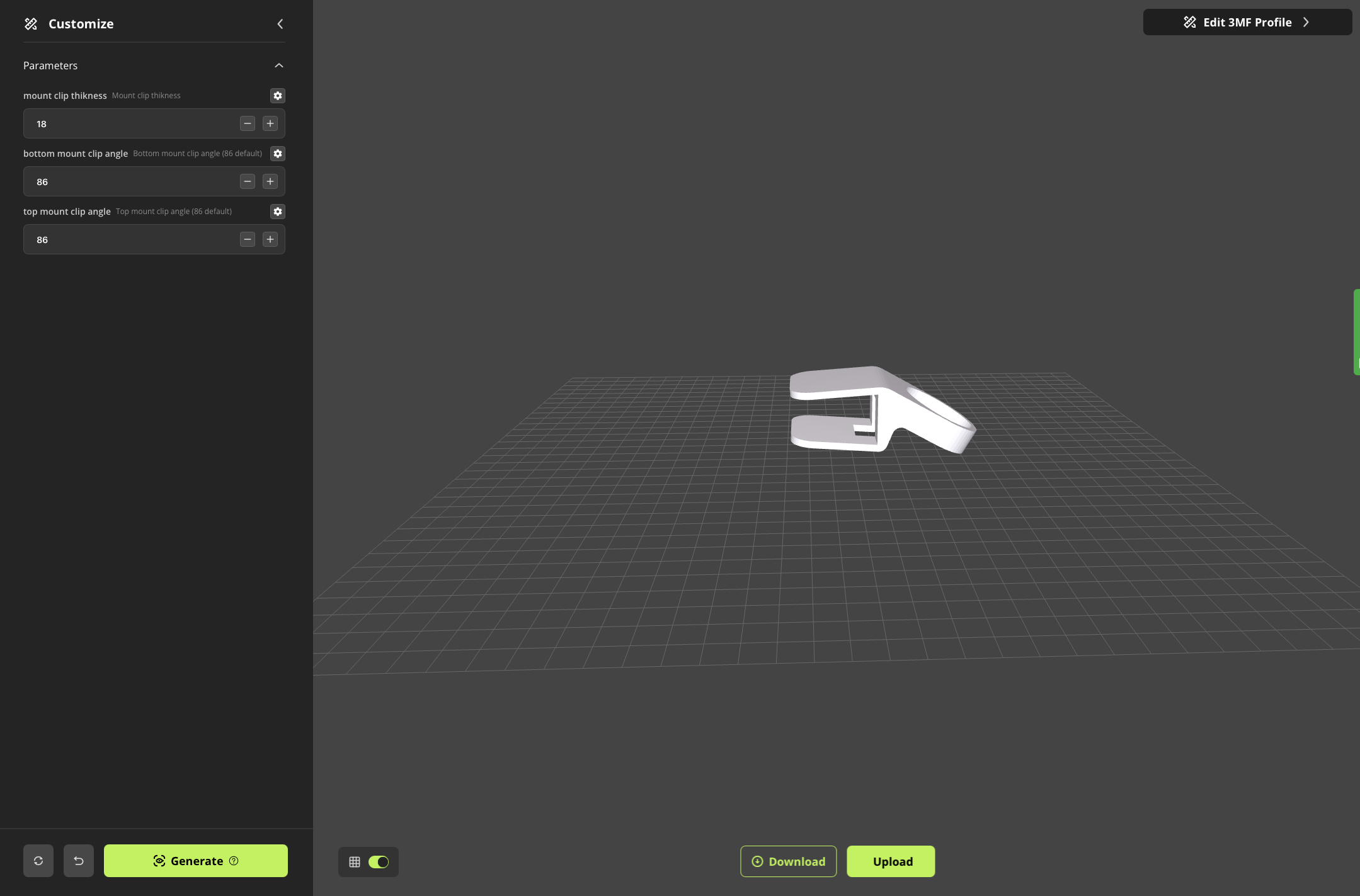Collapse the Parameters section
This screenshot has width=1360, height=896.
pyautogui.click(x=279, y=65)
